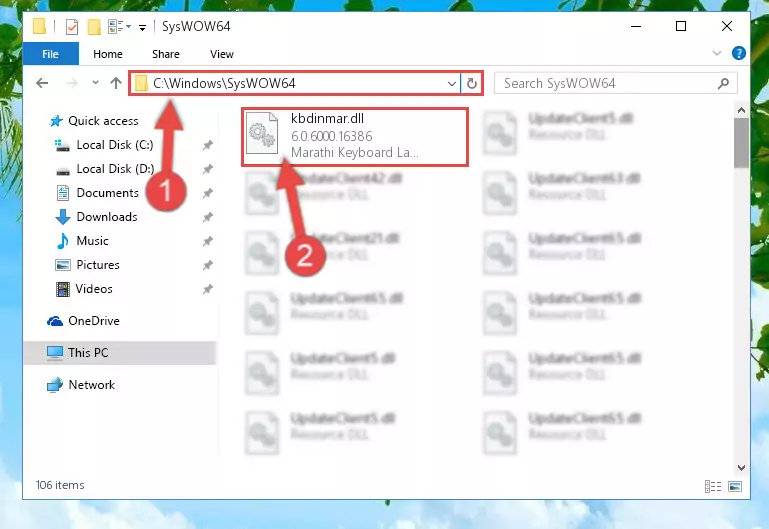Click the vertical scrollbar thumb
769x529 pixels.
point(741,143)
